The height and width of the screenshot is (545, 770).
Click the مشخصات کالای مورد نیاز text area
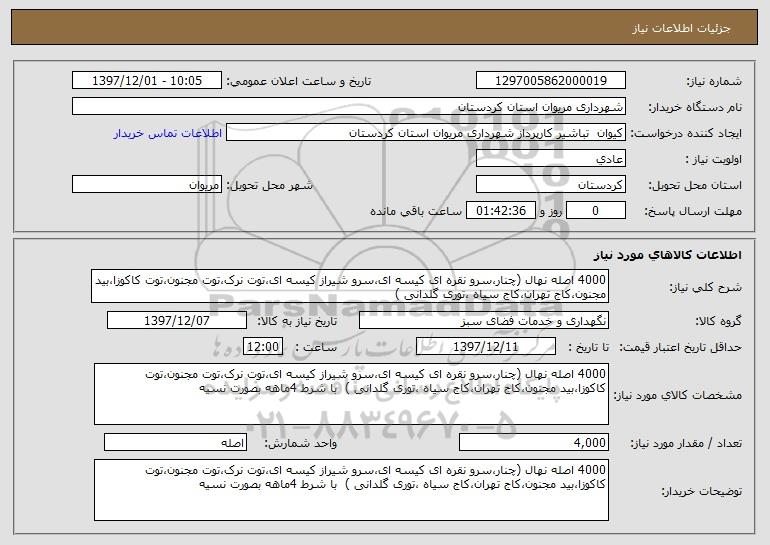(351, 394)
